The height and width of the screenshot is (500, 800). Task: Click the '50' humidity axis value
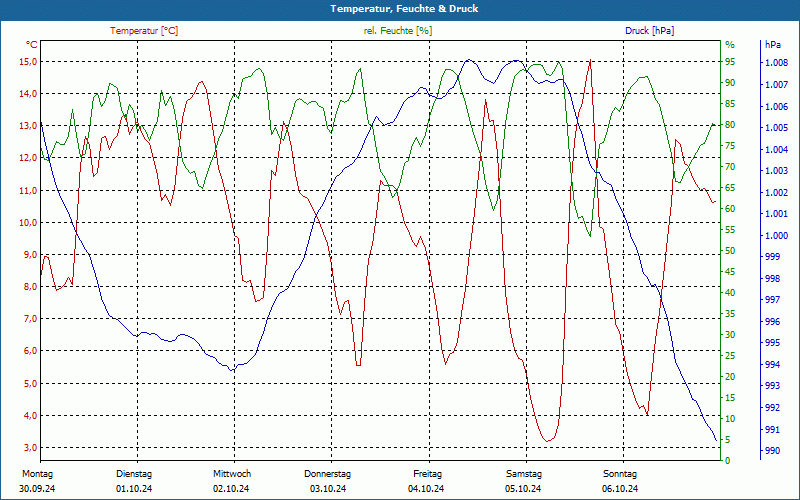[x=730, y=251]
